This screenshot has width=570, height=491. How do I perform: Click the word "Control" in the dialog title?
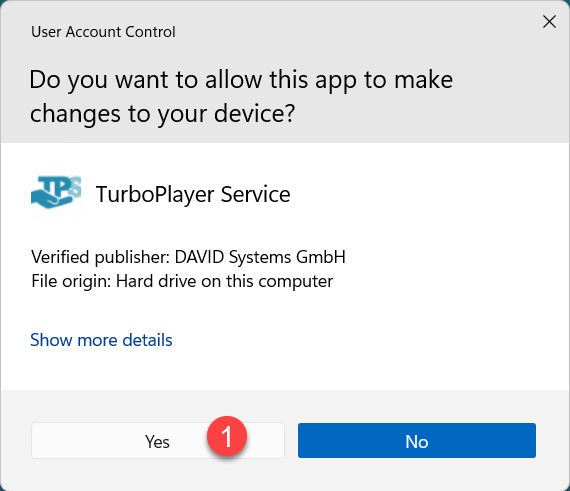tap(150, 32)
